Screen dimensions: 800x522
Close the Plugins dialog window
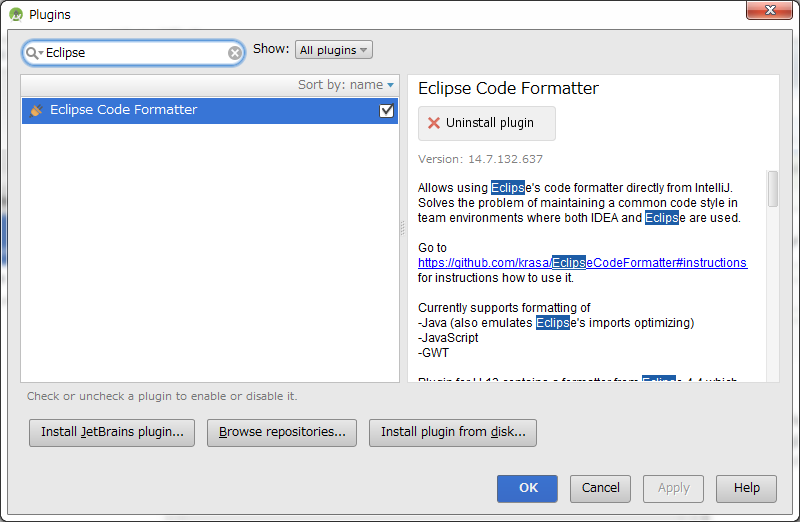point(769,10)
